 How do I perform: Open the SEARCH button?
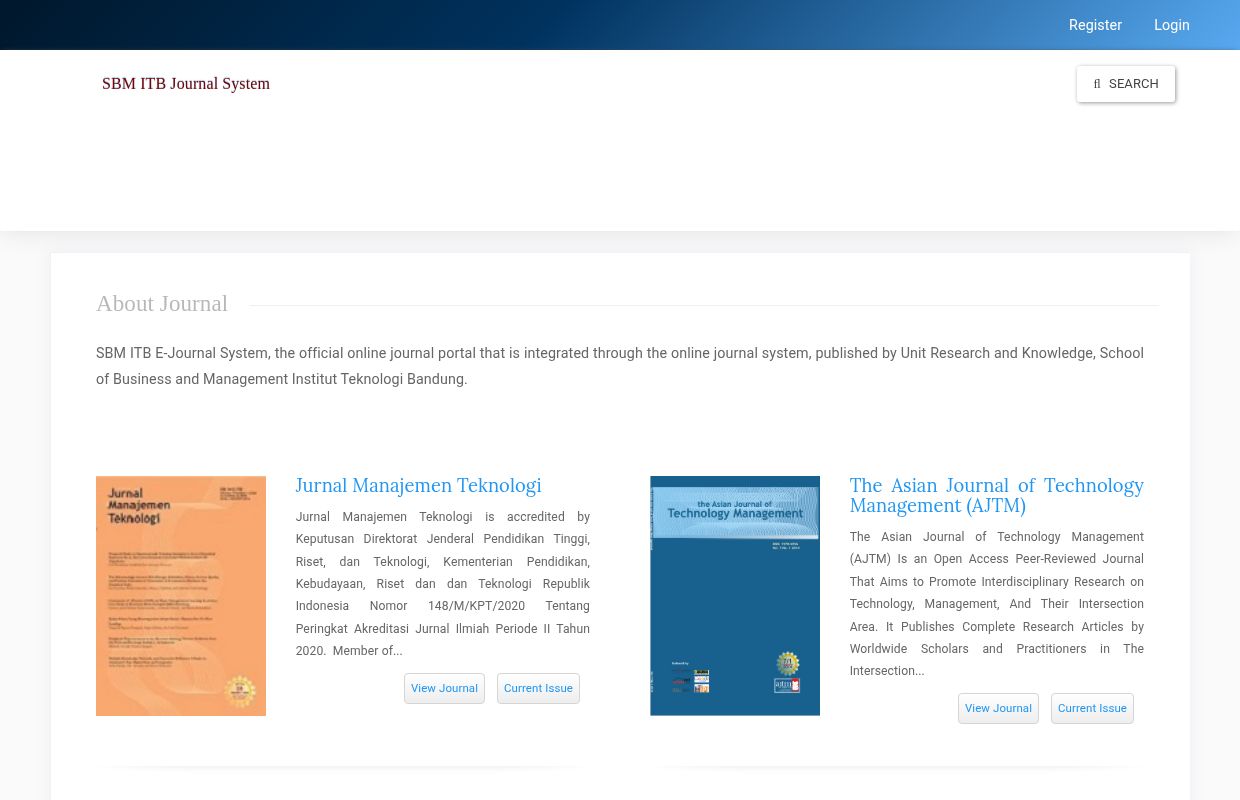click(1125, 84)
